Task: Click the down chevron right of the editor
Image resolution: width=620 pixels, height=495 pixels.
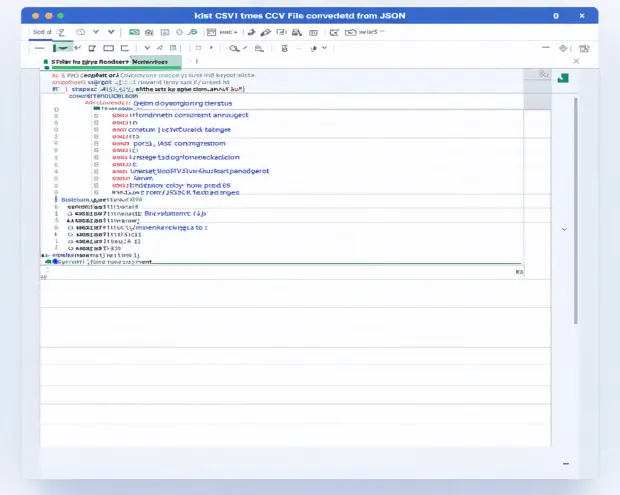Action: click(x=564, y=229)
